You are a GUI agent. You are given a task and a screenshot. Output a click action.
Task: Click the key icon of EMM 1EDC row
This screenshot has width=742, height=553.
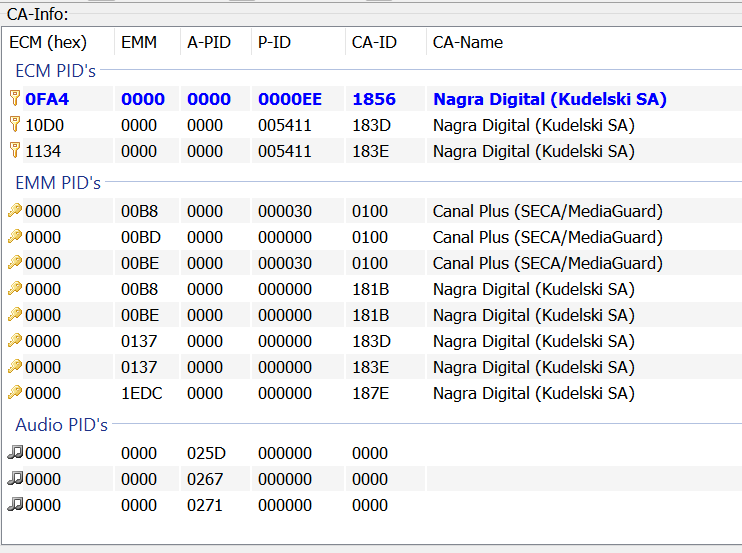click(x=15, y=392)
